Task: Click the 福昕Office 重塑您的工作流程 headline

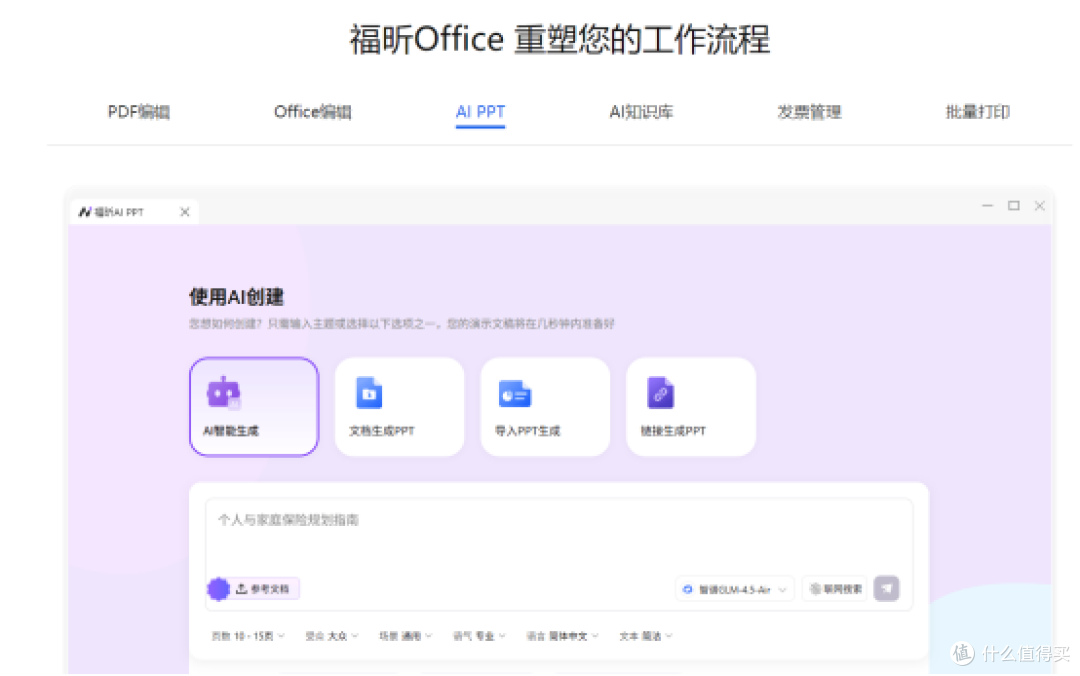Action: point(560,39)
